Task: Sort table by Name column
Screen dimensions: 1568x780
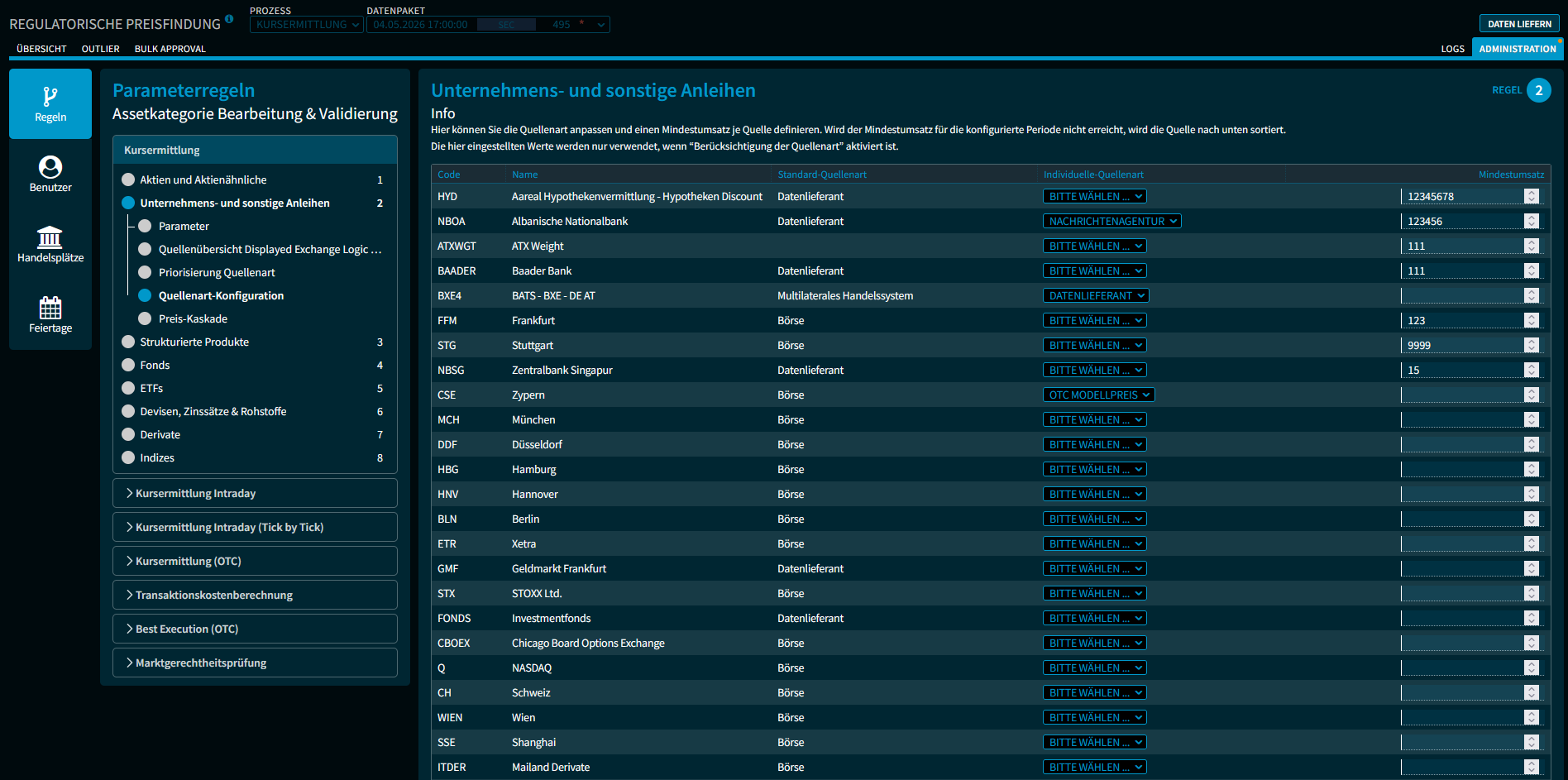Action: (525, 175)
